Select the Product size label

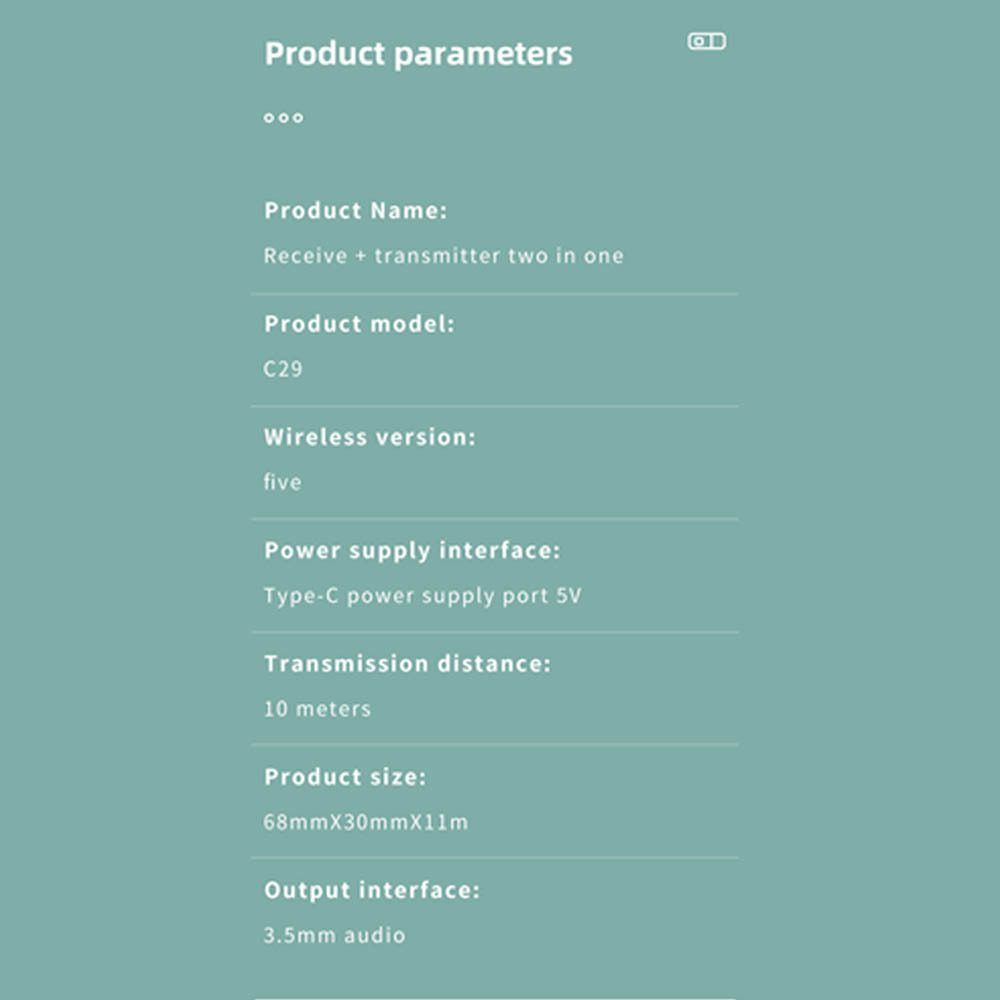pos(345,777)
